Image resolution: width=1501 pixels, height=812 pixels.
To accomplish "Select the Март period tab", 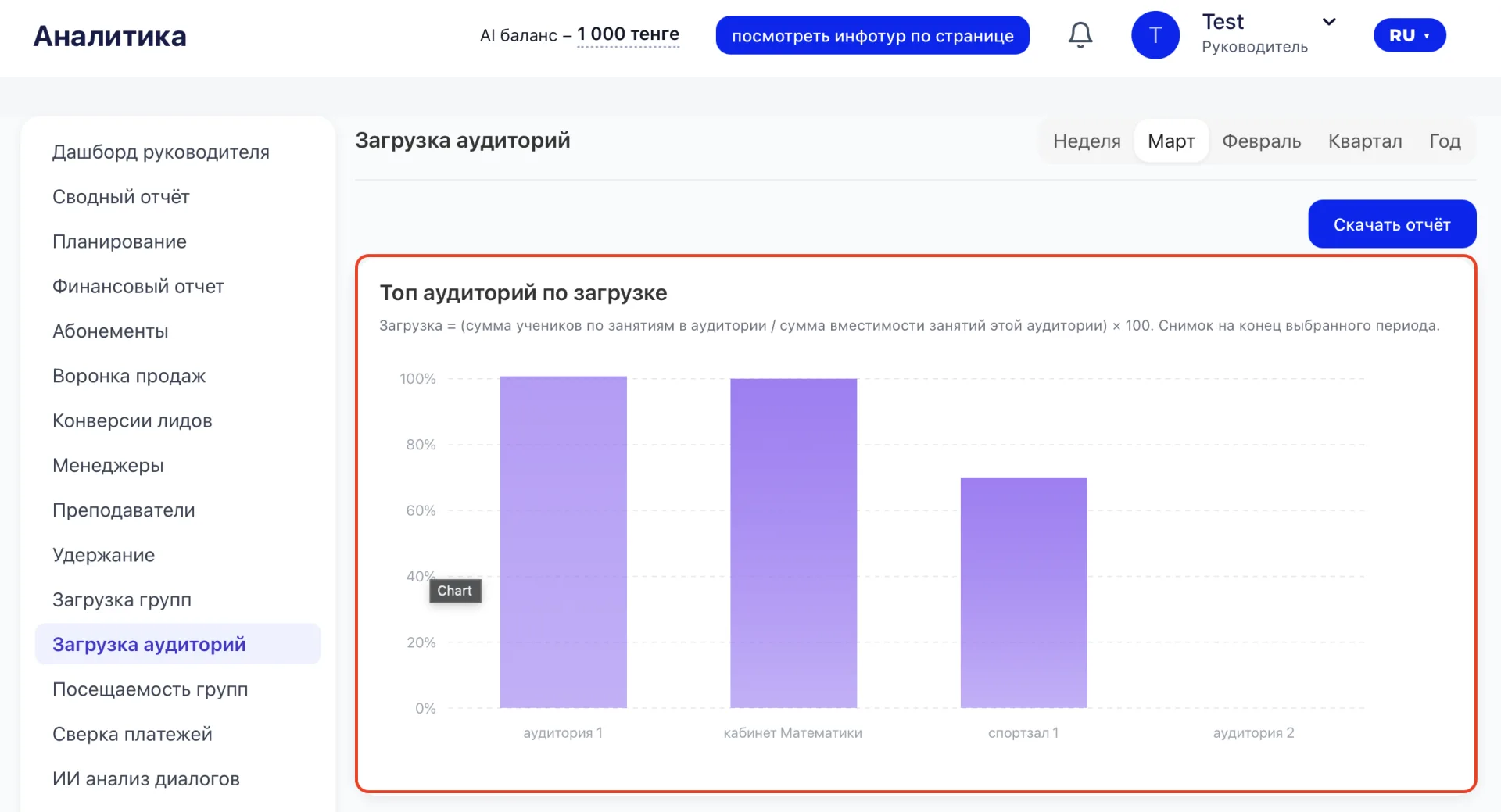I will (1171, 141).
